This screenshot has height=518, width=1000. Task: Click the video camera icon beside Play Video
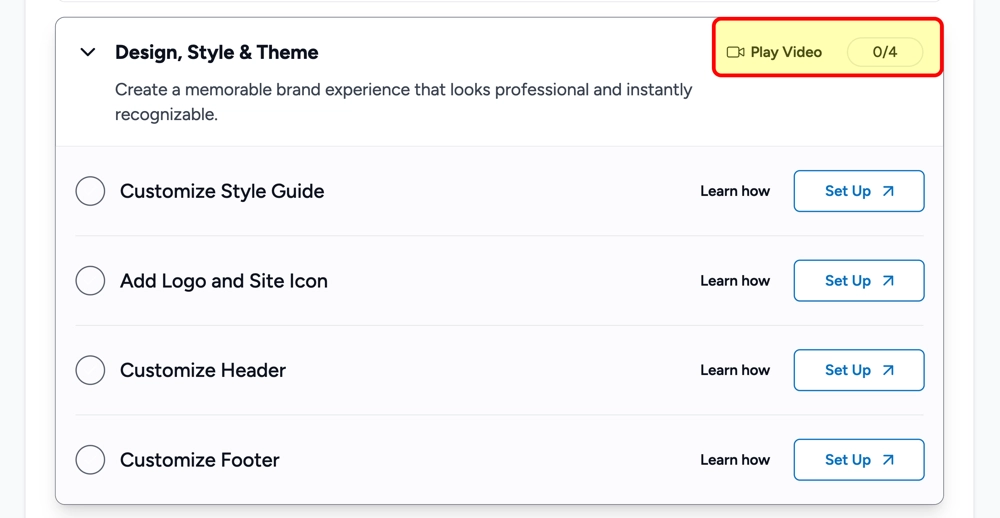click(735, 52)
